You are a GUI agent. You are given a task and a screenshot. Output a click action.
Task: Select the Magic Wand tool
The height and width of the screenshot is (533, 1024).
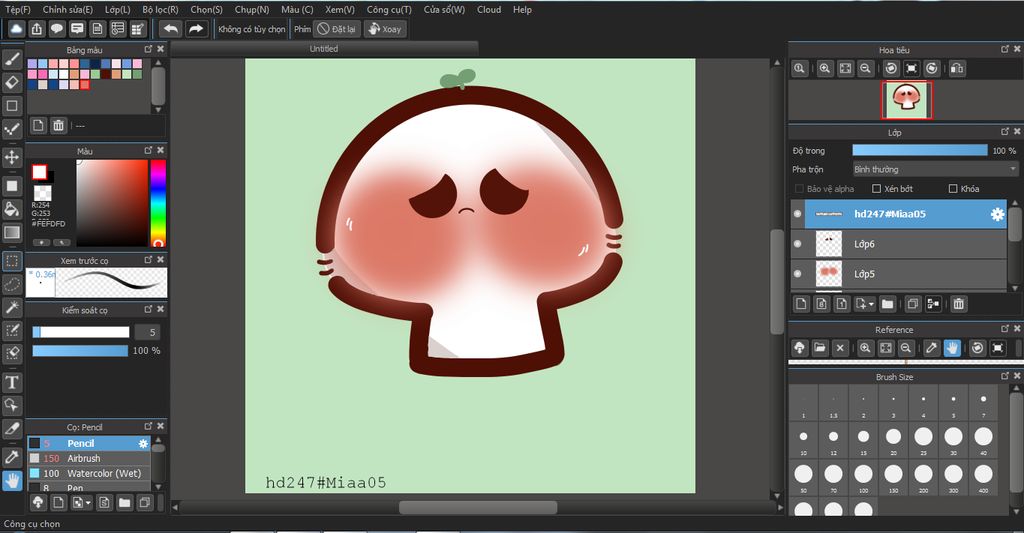(12, 307)
